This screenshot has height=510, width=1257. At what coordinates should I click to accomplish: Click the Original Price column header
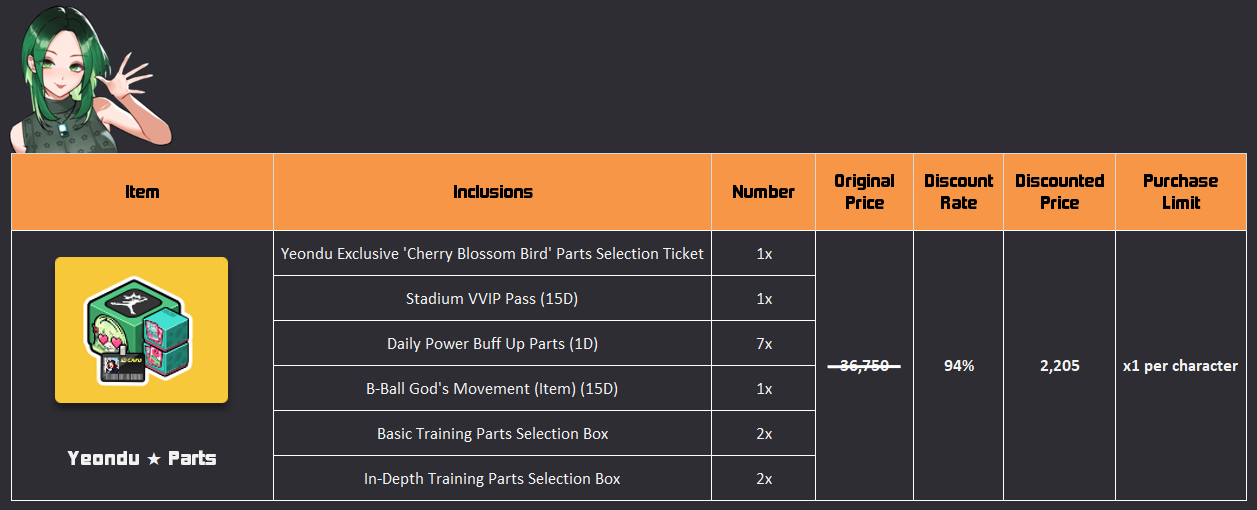click(x=864, y=192)
